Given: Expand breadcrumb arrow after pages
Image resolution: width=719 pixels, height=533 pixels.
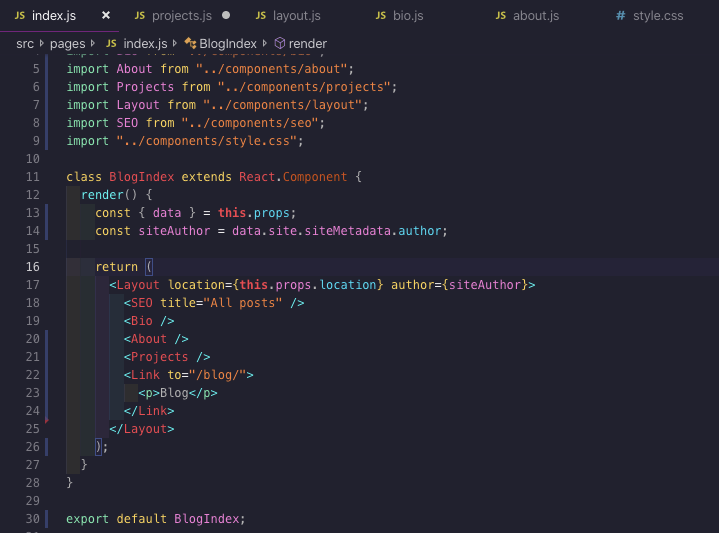Looking at the screenshot, I should coord(93,43).
